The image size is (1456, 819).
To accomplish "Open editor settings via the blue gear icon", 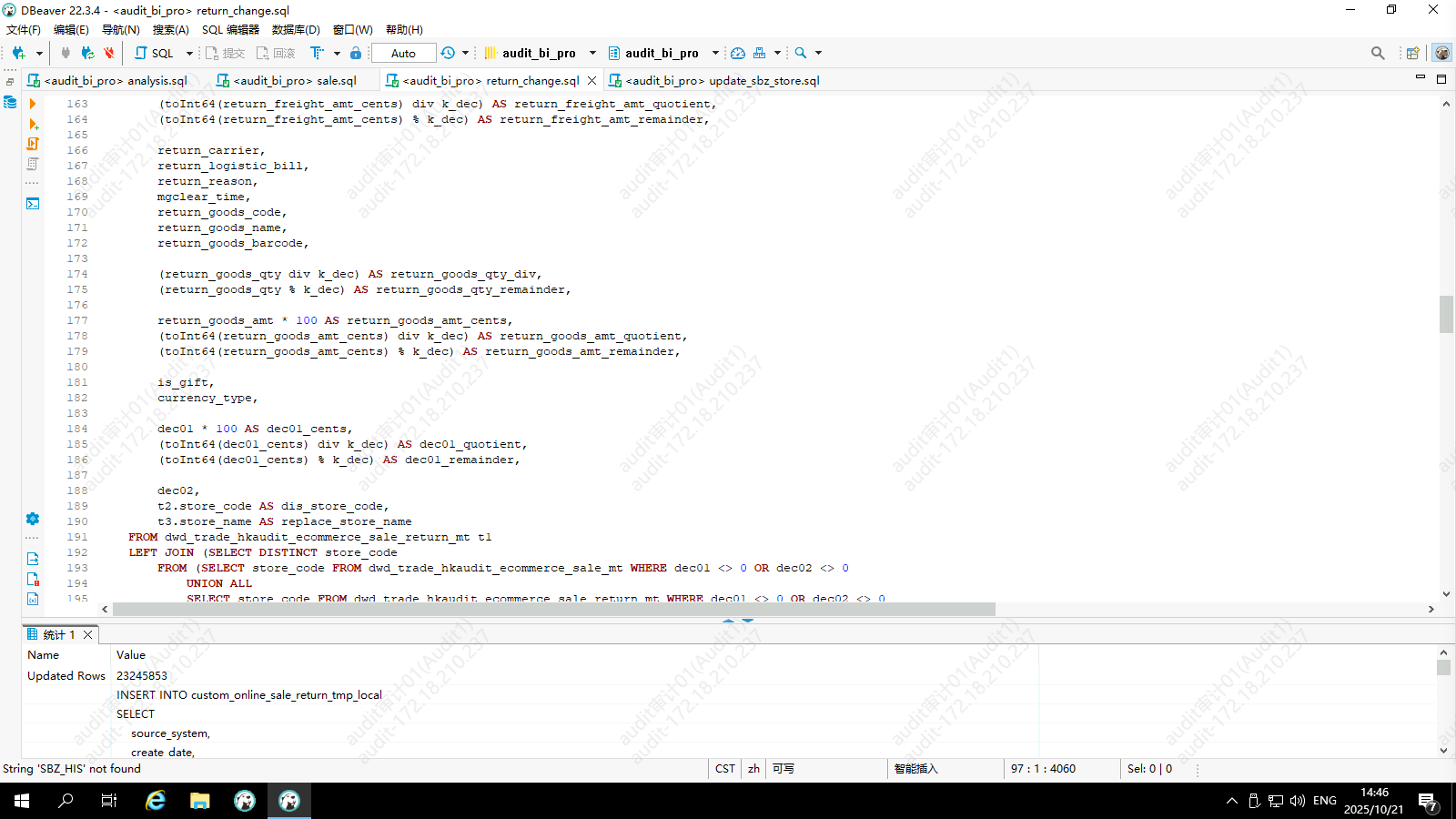I will [33, 519].
